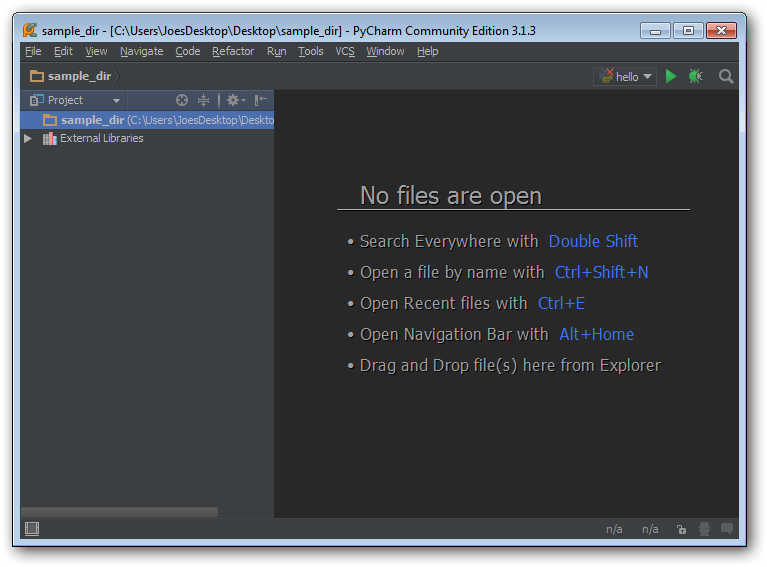Open the Help menu
The height and width of the screenshot is (567, 767).
[x=428, y=51]
